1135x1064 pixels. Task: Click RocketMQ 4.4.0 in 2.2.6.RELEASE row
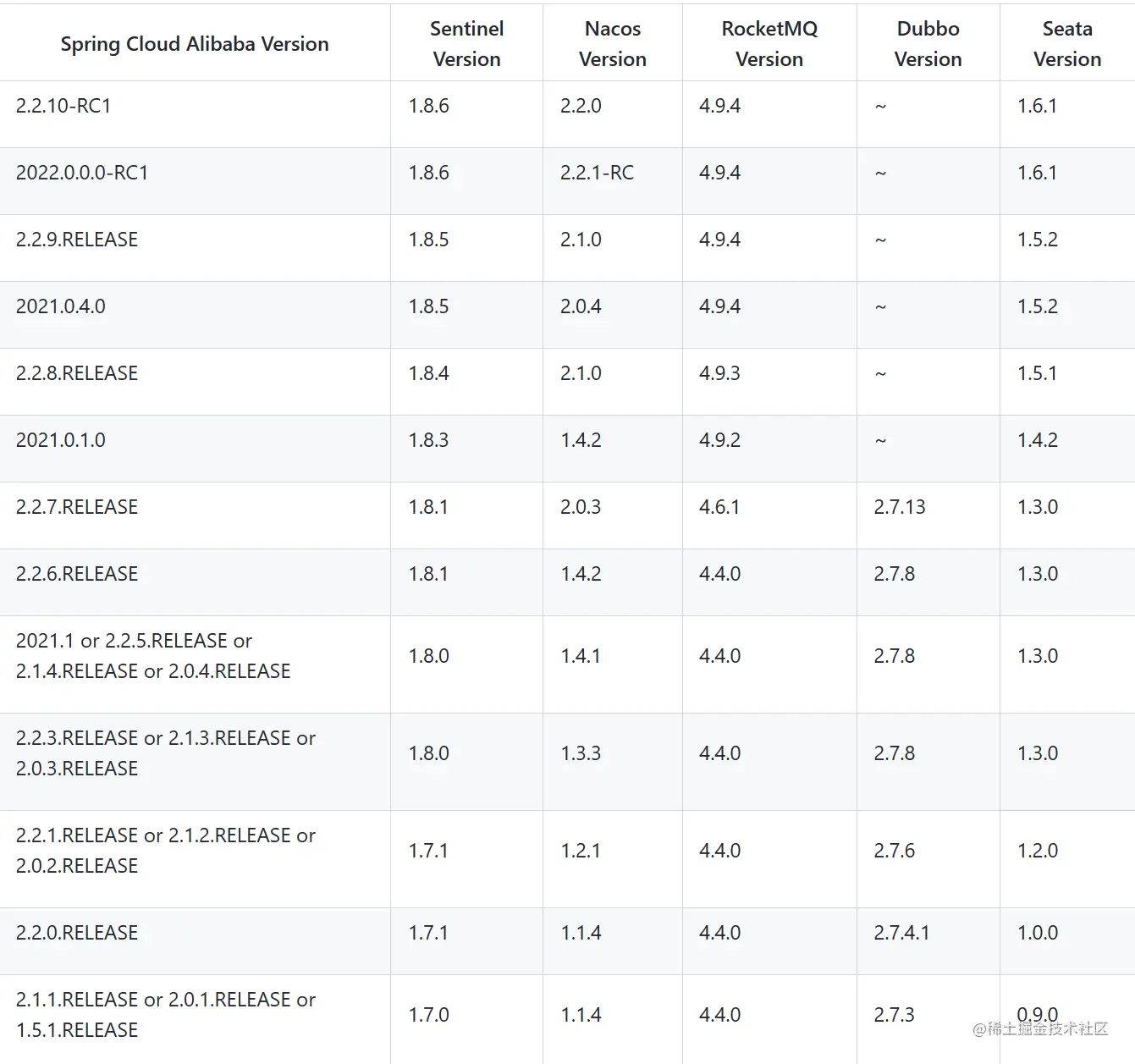click(x=719, y=574)
